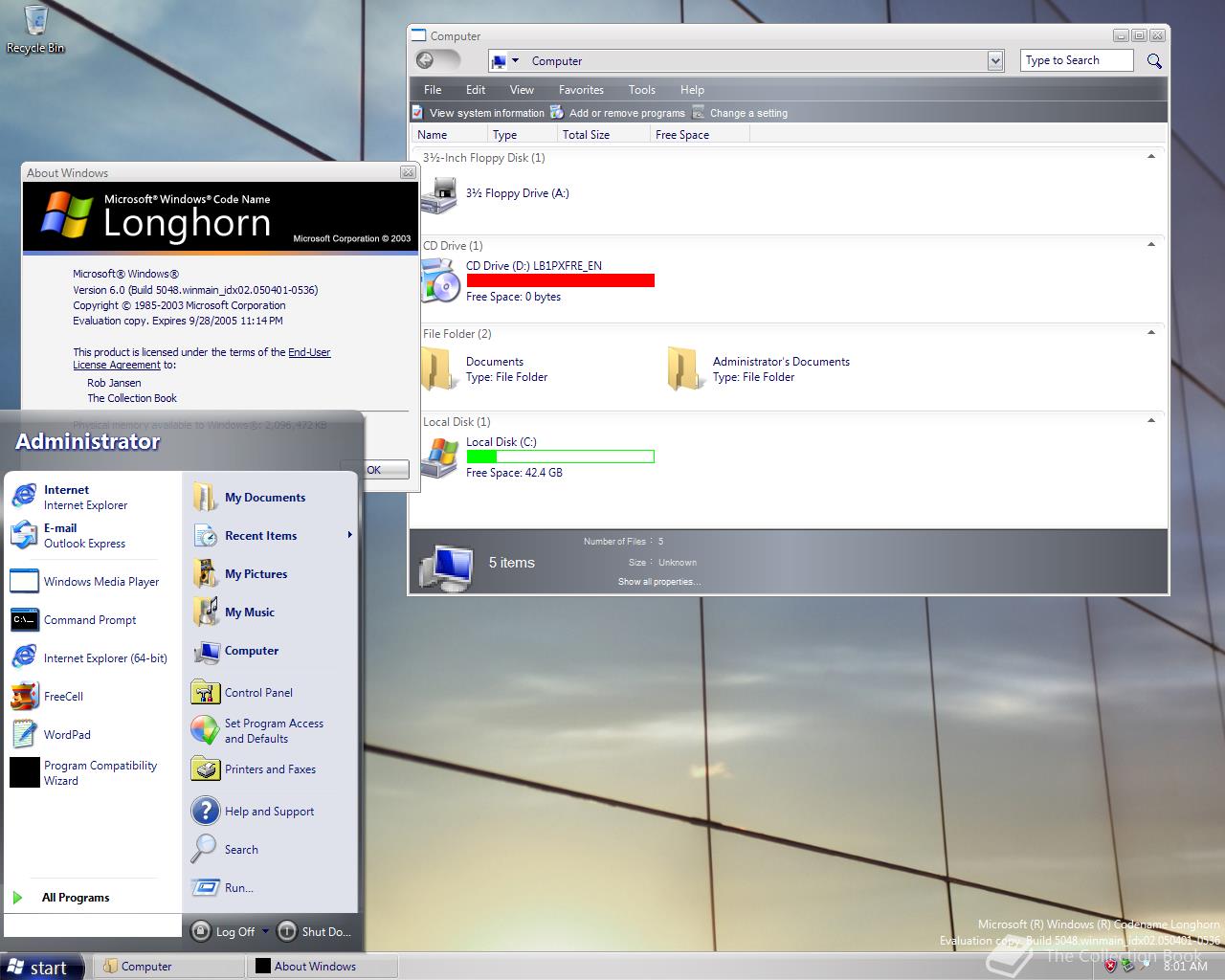Screen dimensions: 1225x980
Task: Click the Type to Search field
Action: tap(1077, 60)
